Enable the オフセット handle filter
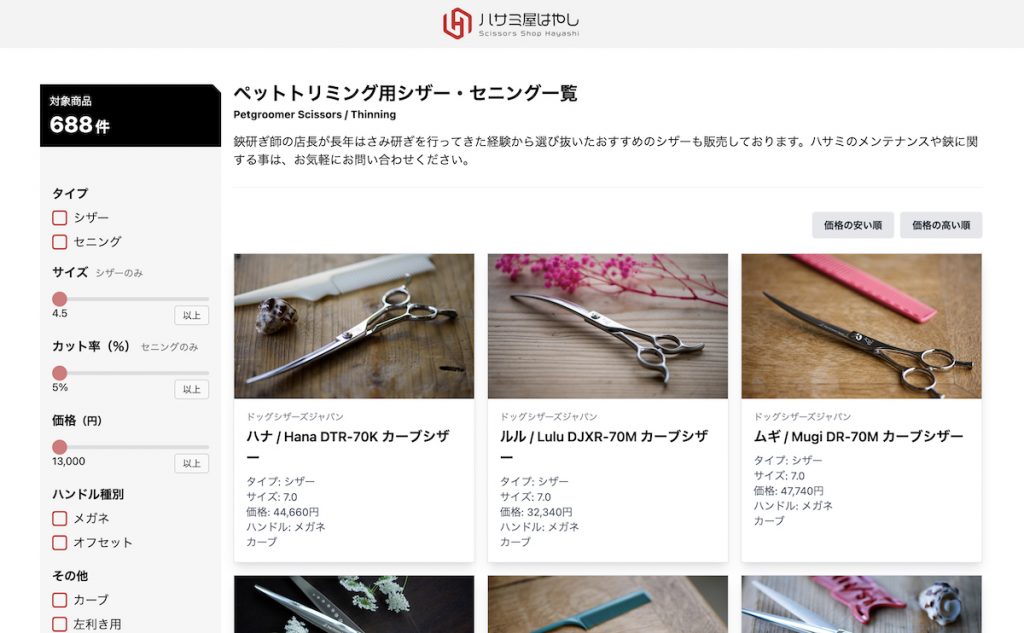Screen dimensions: 1024x633 pyautogui.click(x=59, y=543)
